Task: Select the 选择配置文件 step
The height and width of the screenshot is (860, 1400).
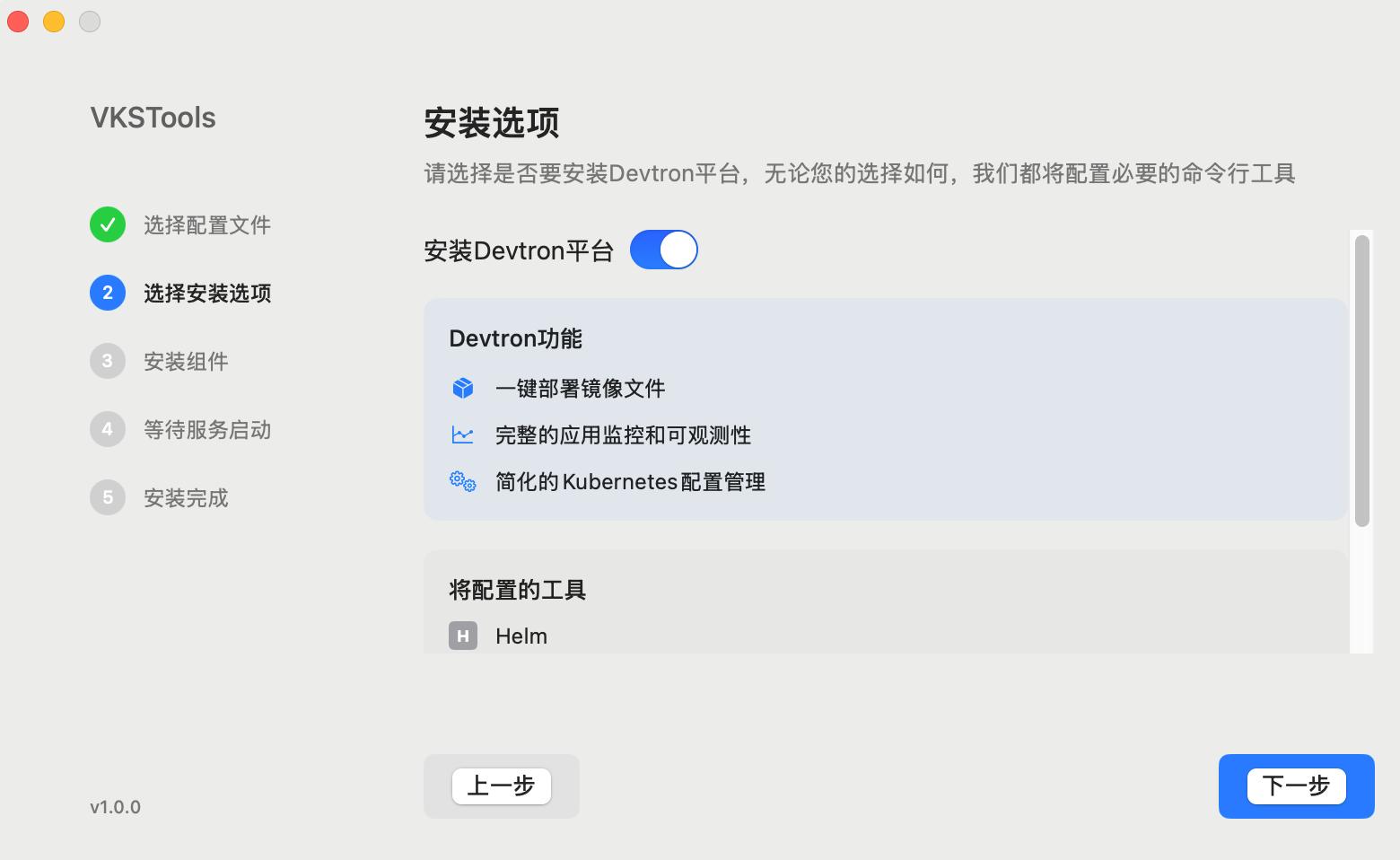Action: pos(207,225)
